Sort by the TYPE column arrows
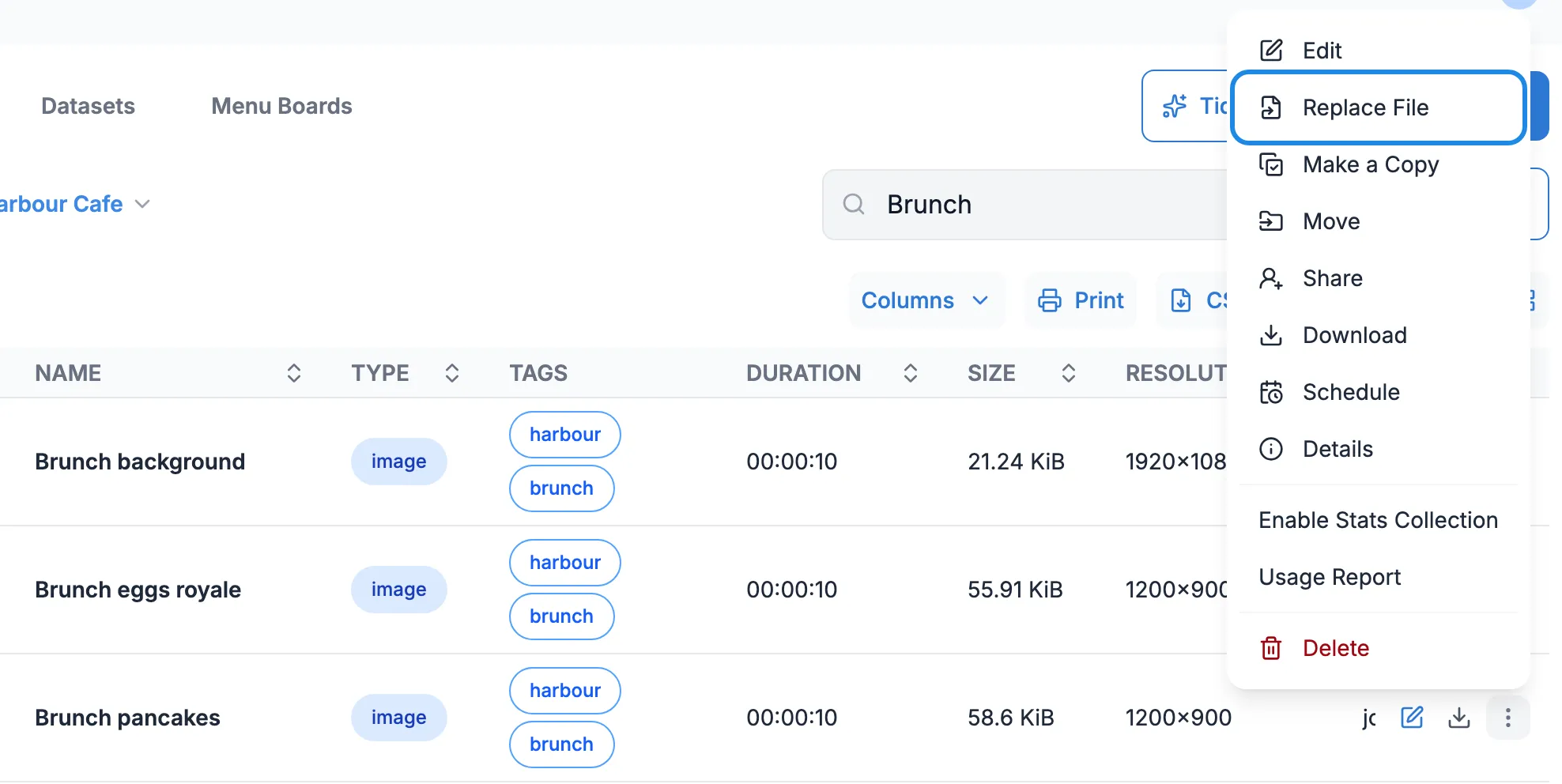This screenshot has height=784, width=1562. (451, 373)
